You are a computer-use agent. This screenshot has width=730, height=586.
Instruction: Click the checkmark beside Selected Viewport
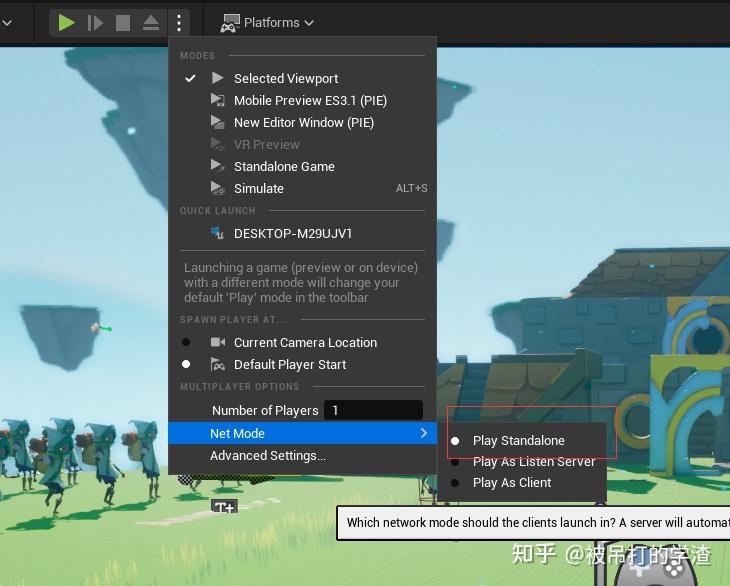coord(190,78)
